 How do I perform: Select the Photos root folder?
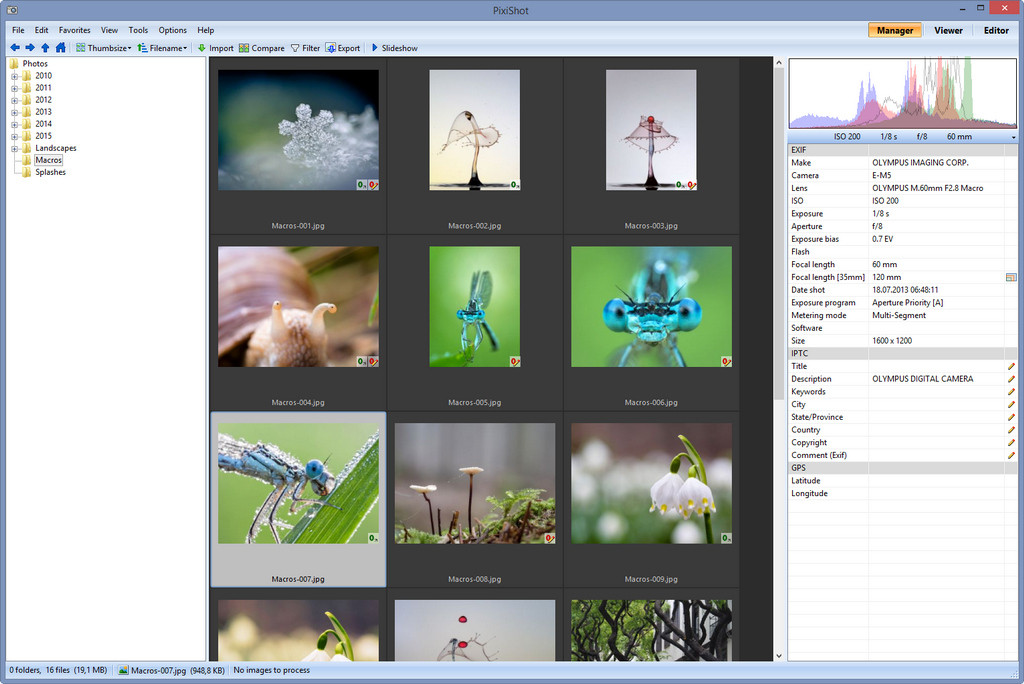coord(35,64)
